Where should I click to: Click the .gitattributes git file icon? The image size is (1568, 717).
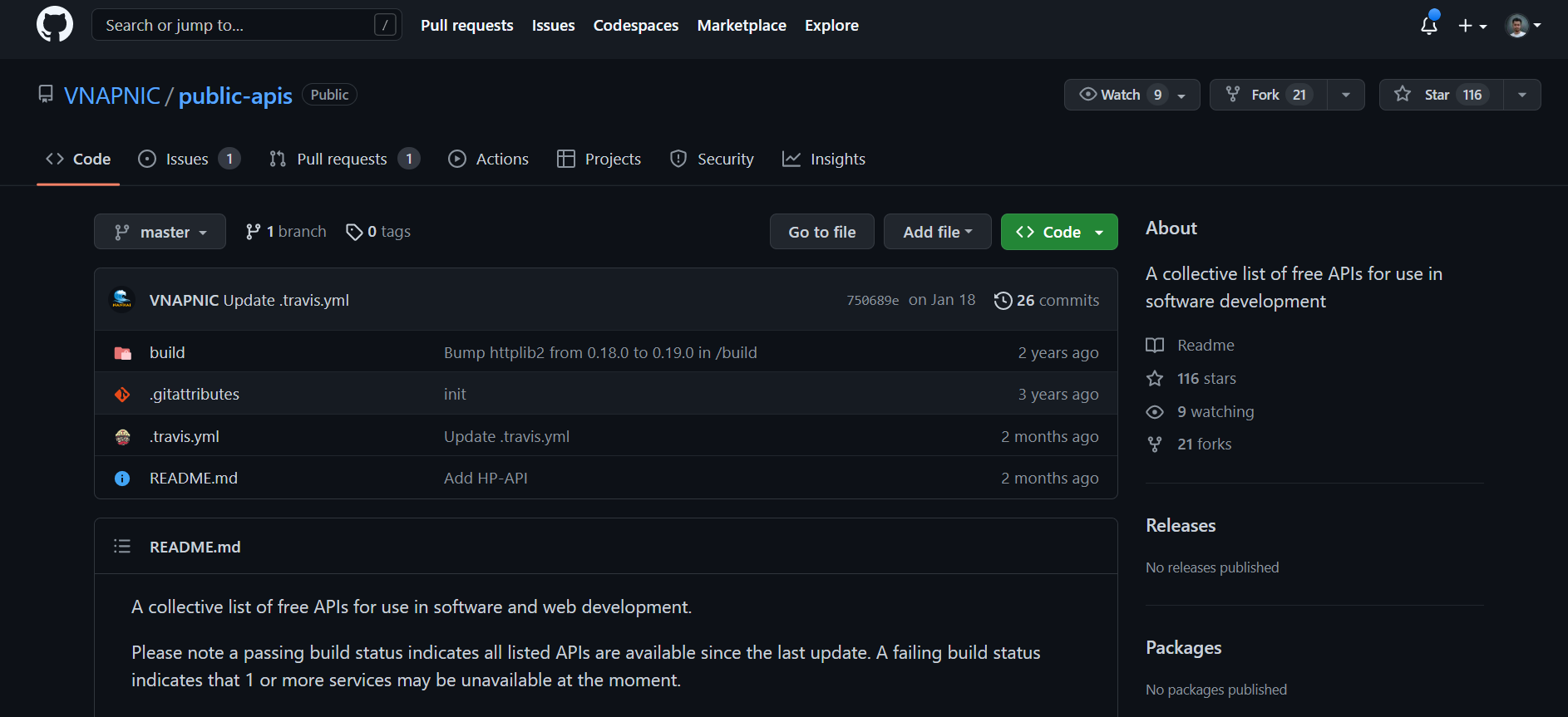pyautogui.click(x=122, y=395)
